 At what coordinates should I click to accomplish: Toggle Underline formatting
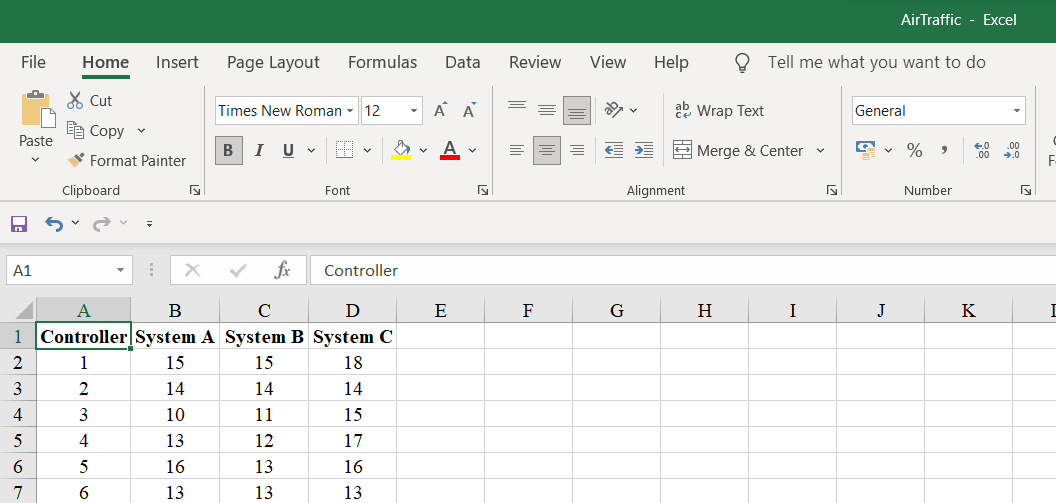point(288,150)
